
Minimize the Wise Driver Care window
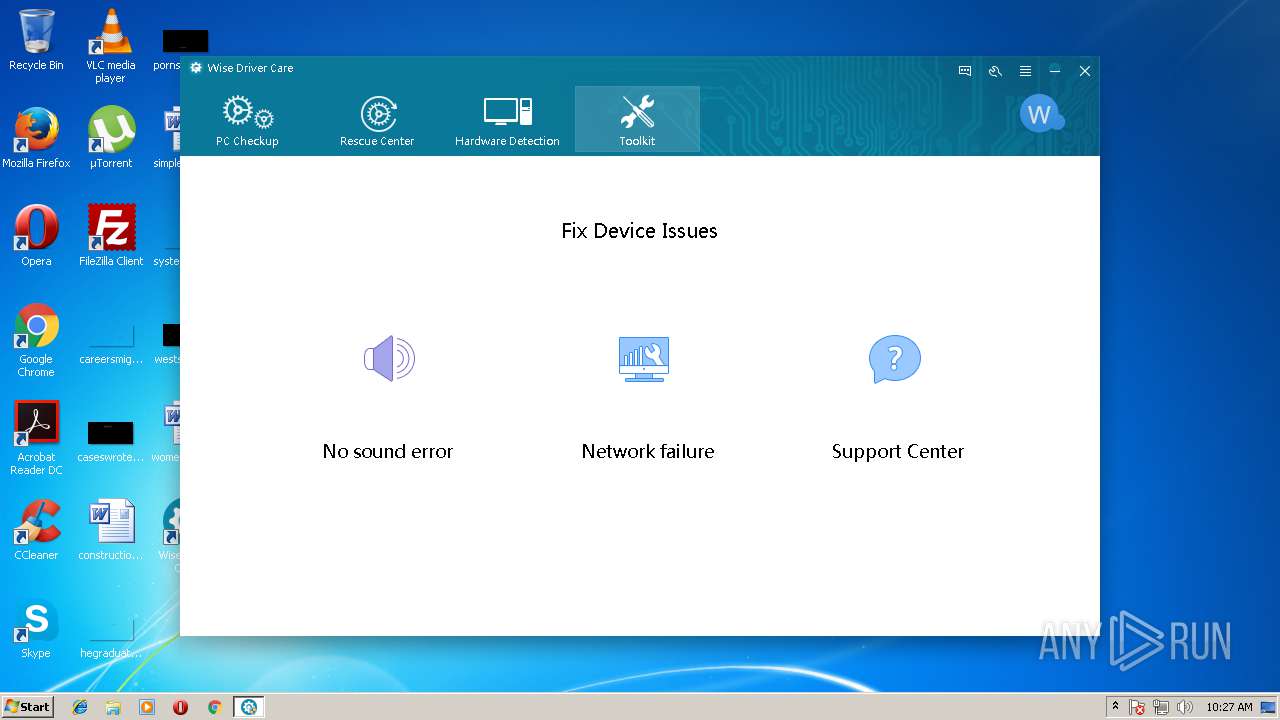point(1055,71)
